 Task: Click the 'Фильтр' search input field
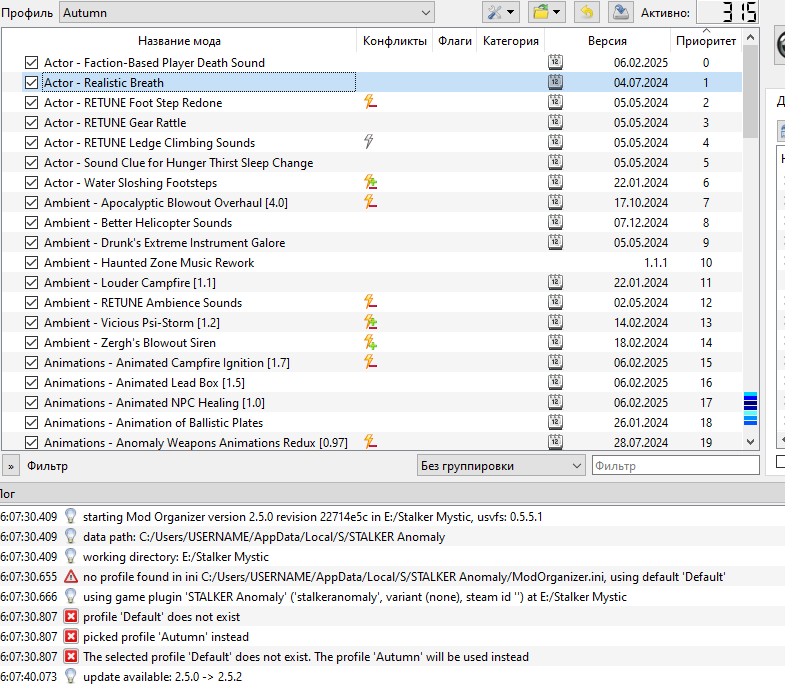coord(675,466)
